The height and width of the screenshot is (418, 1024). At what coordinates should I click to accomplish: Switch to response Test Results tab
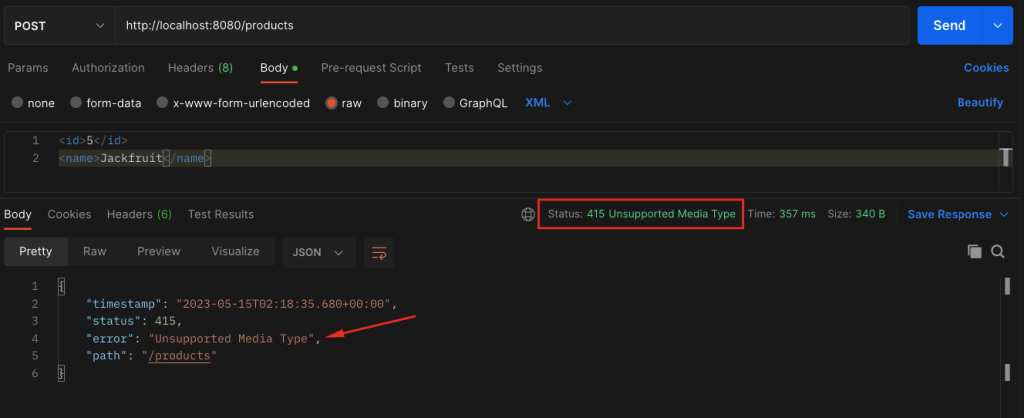[220, 214]
